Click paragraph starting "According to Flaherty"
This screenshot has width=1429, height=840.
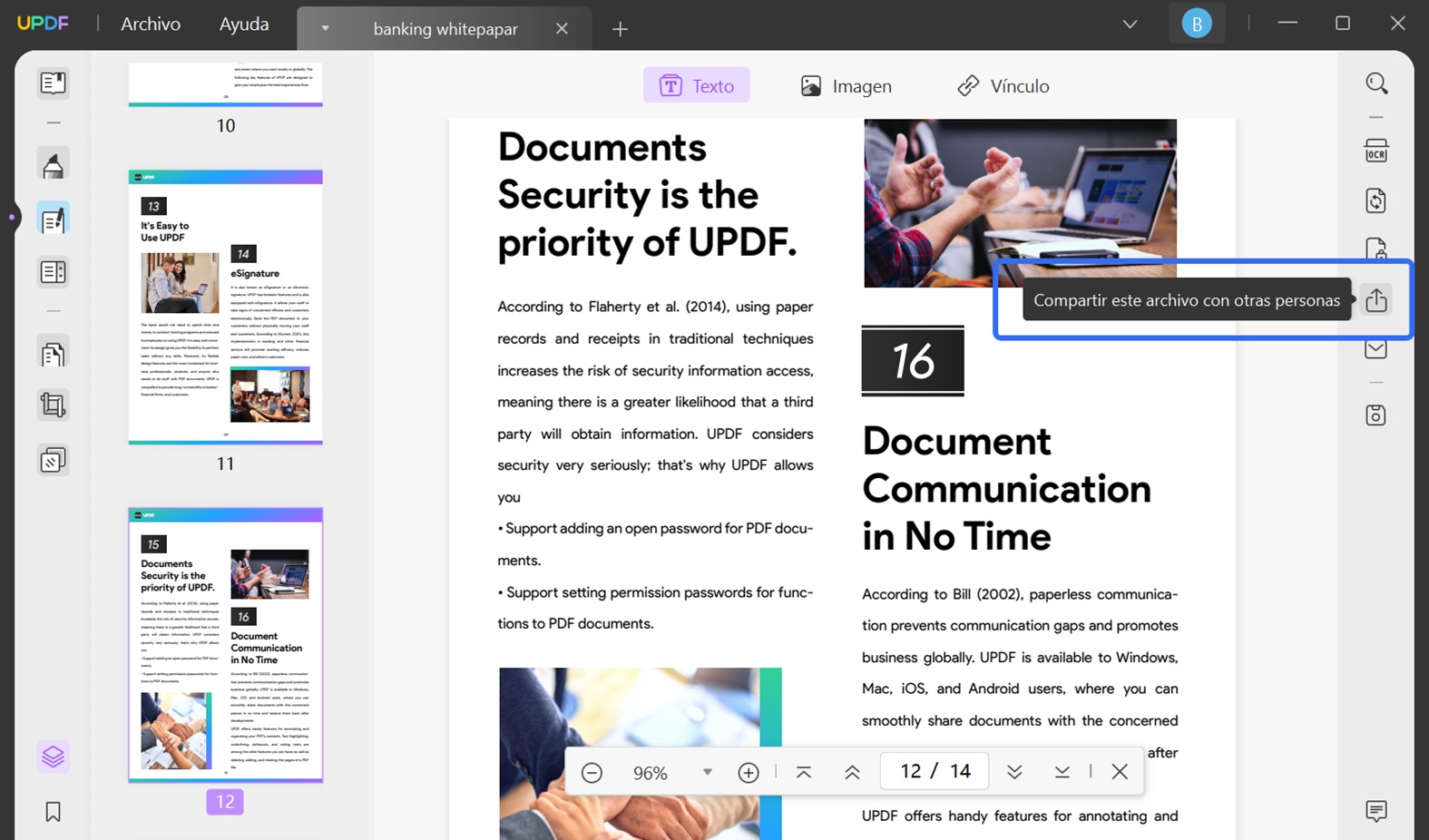coord(655,402)
